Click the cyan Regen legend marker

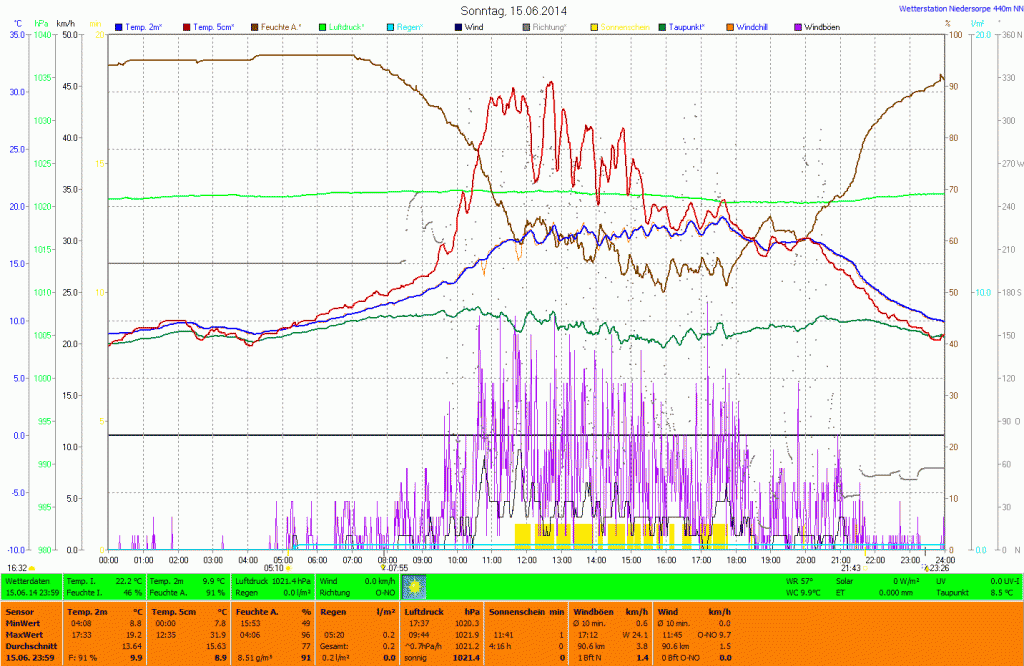[391, 27]
